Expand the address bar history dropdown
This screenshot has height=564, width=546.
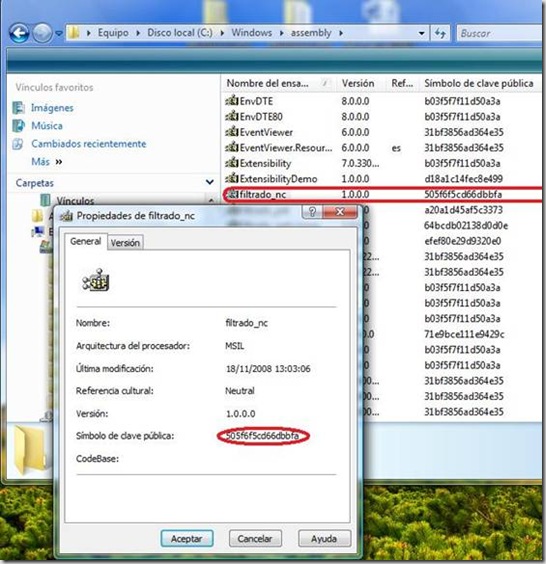(x=421, y=33)
